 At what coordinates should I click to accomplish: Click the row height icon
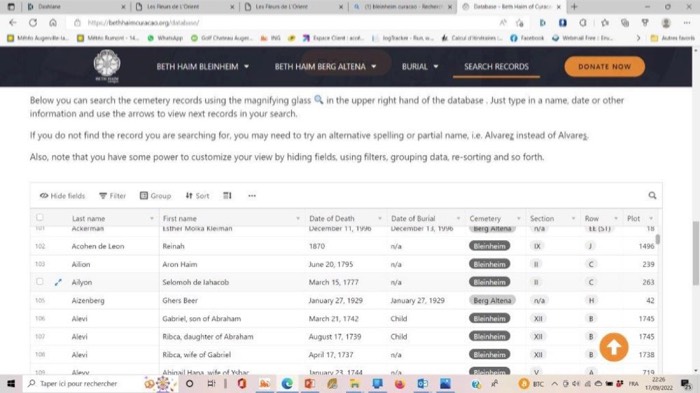(x=227, y=196)
